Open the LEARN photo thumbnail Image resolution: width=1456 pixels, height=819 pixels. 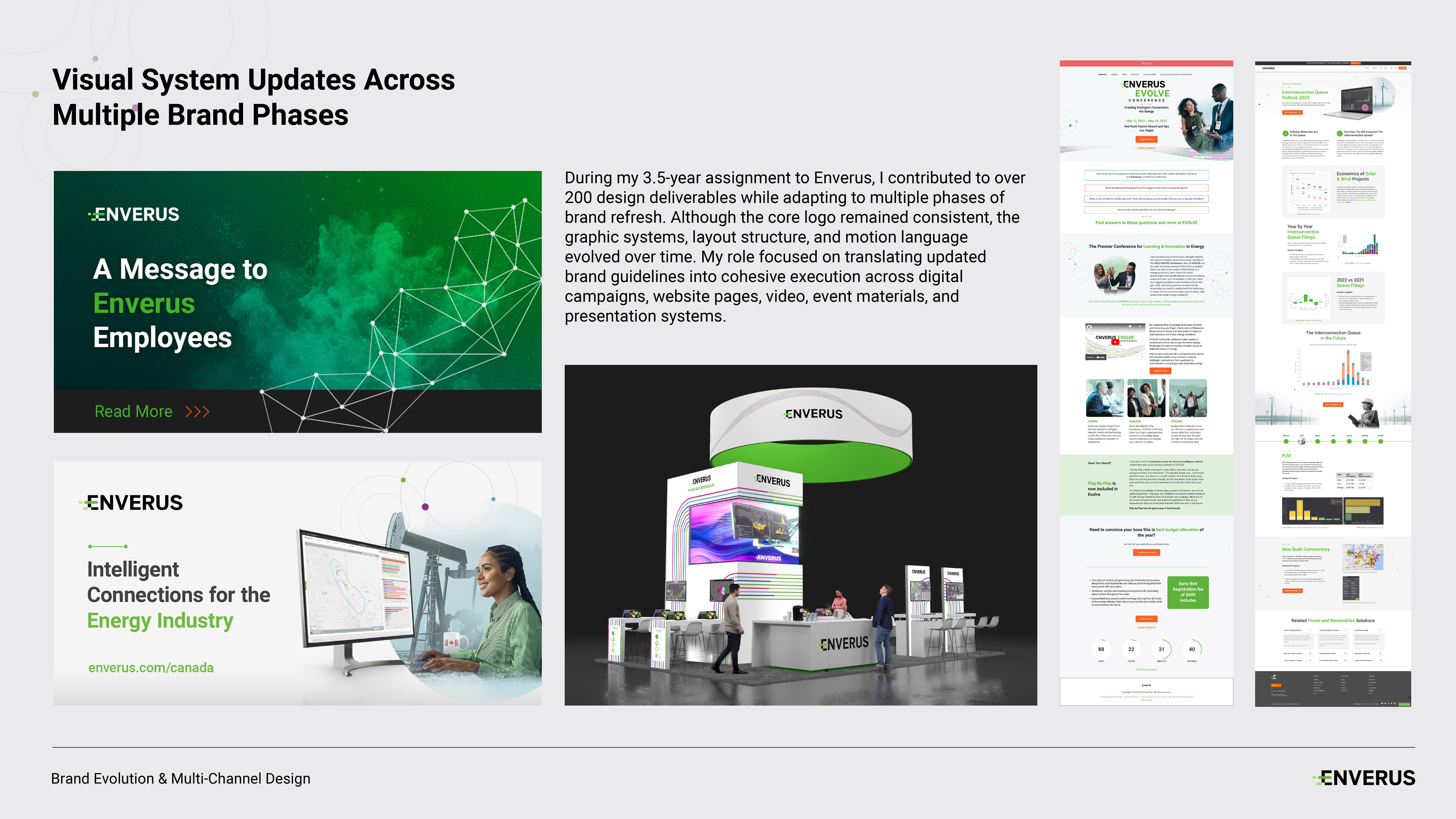[x=1105, y=398]
